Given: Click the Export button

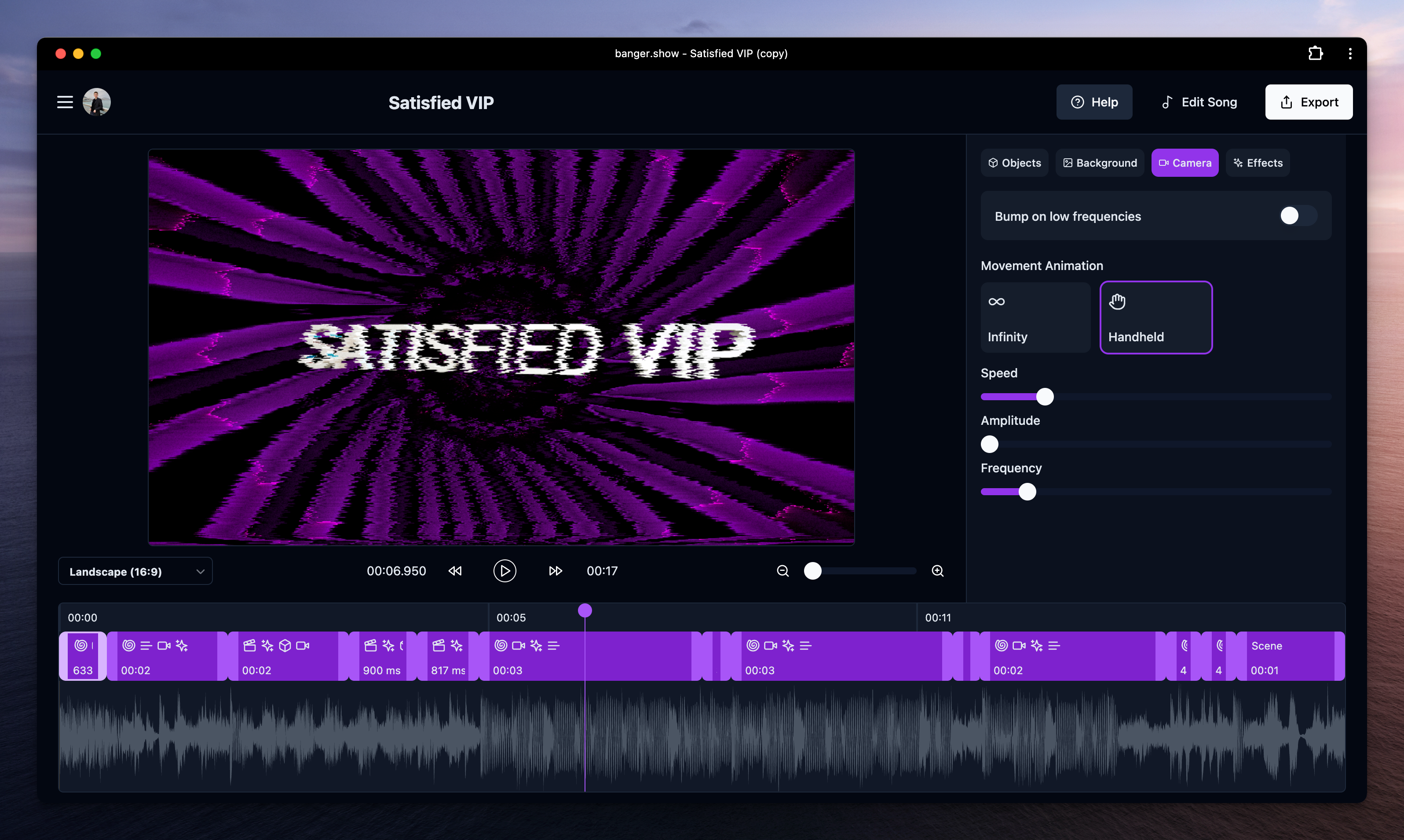Looking at the screenshot, I should [1308, 102].
